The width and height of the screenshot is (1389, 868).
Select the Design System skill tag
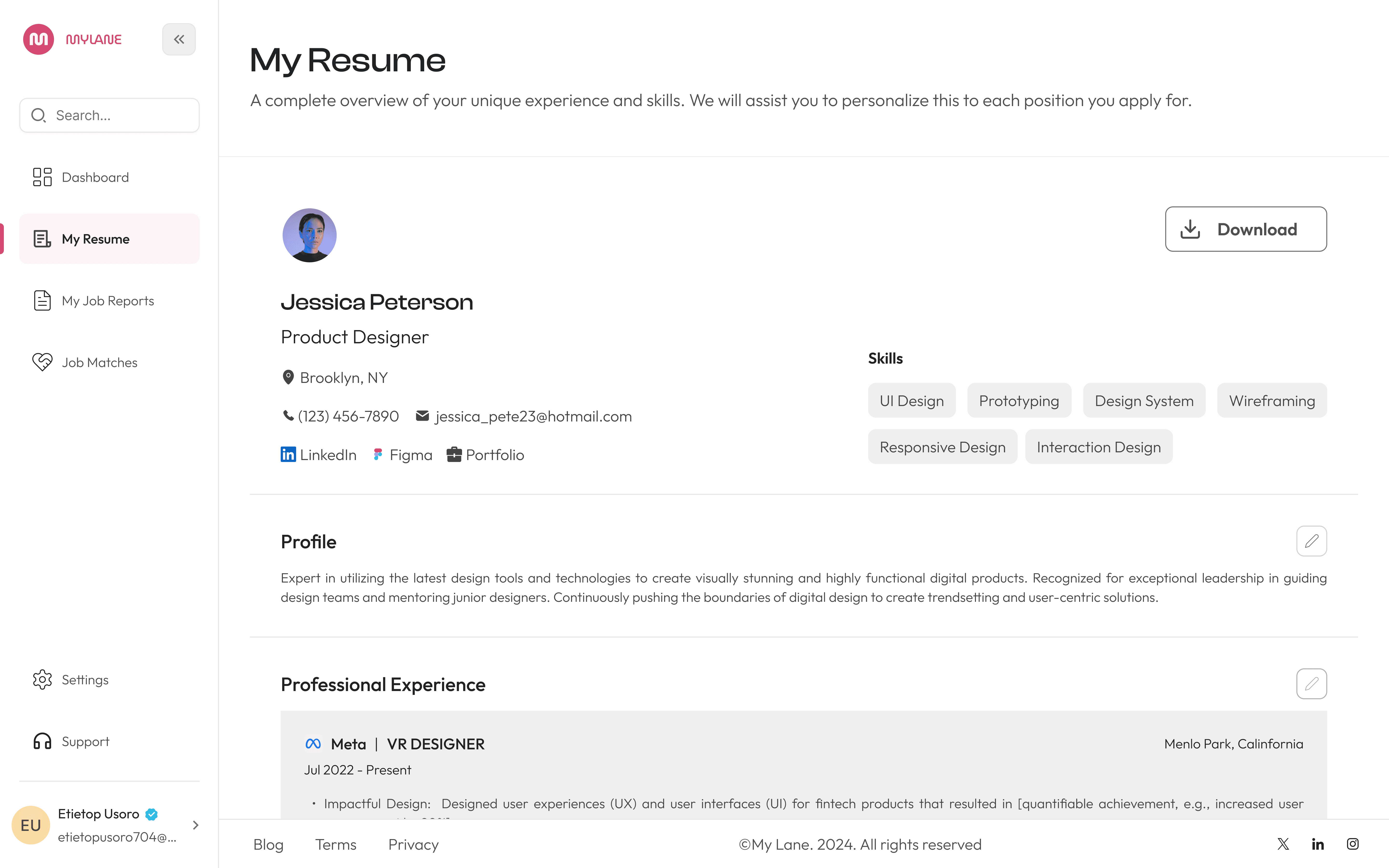tap(1144, 401)
